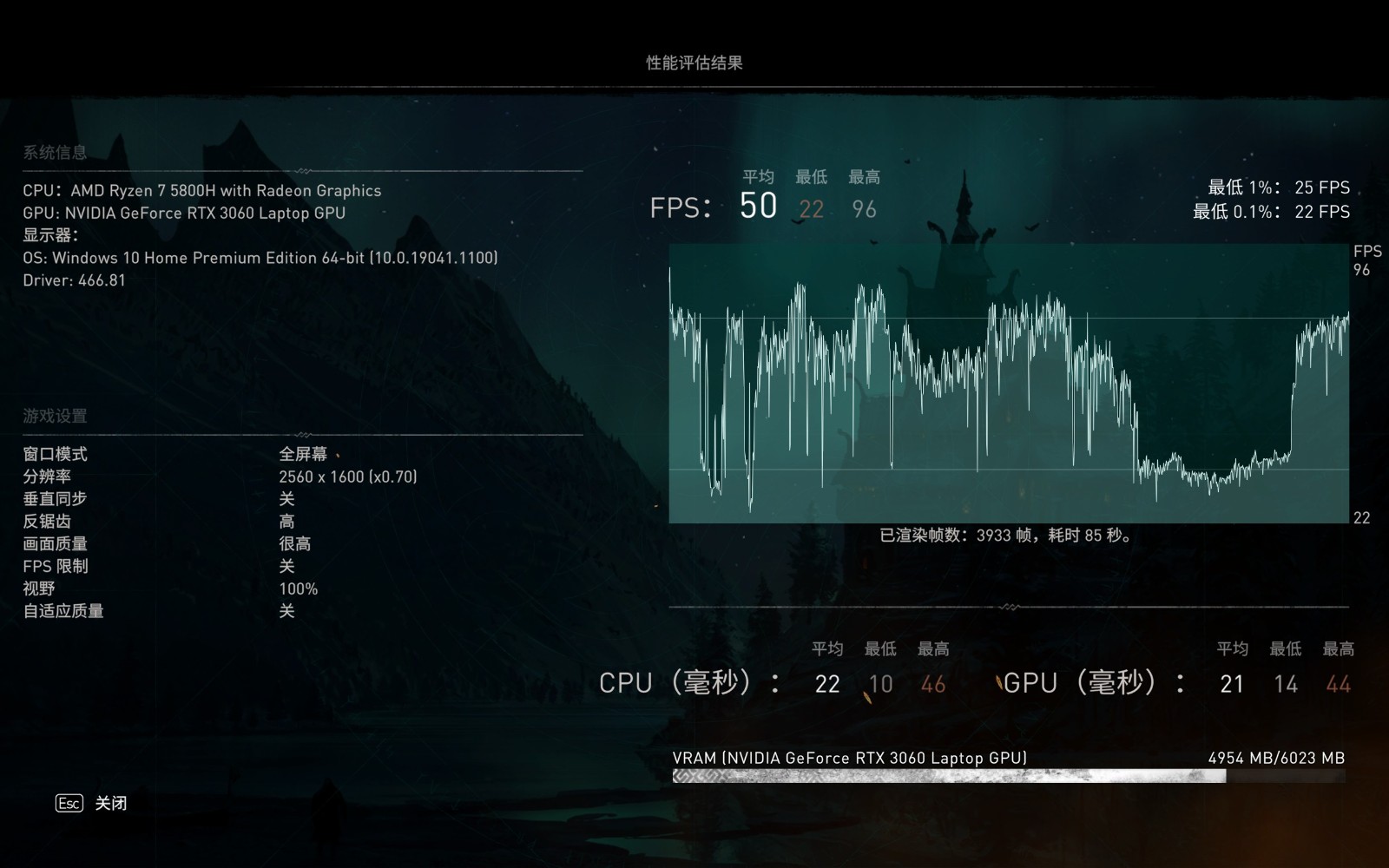1389x868 pixels.
Task: Click the 游戏设置 section header
Action: tap(55, 416)
